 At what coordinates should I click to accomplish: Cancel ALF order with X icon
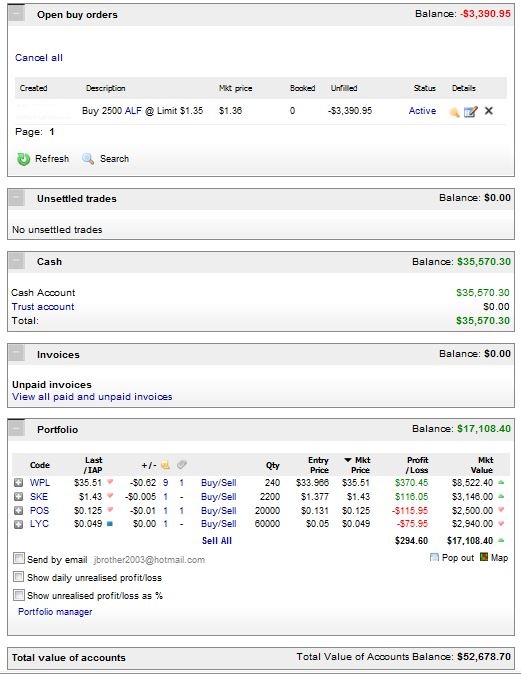(x=489, y=111)
